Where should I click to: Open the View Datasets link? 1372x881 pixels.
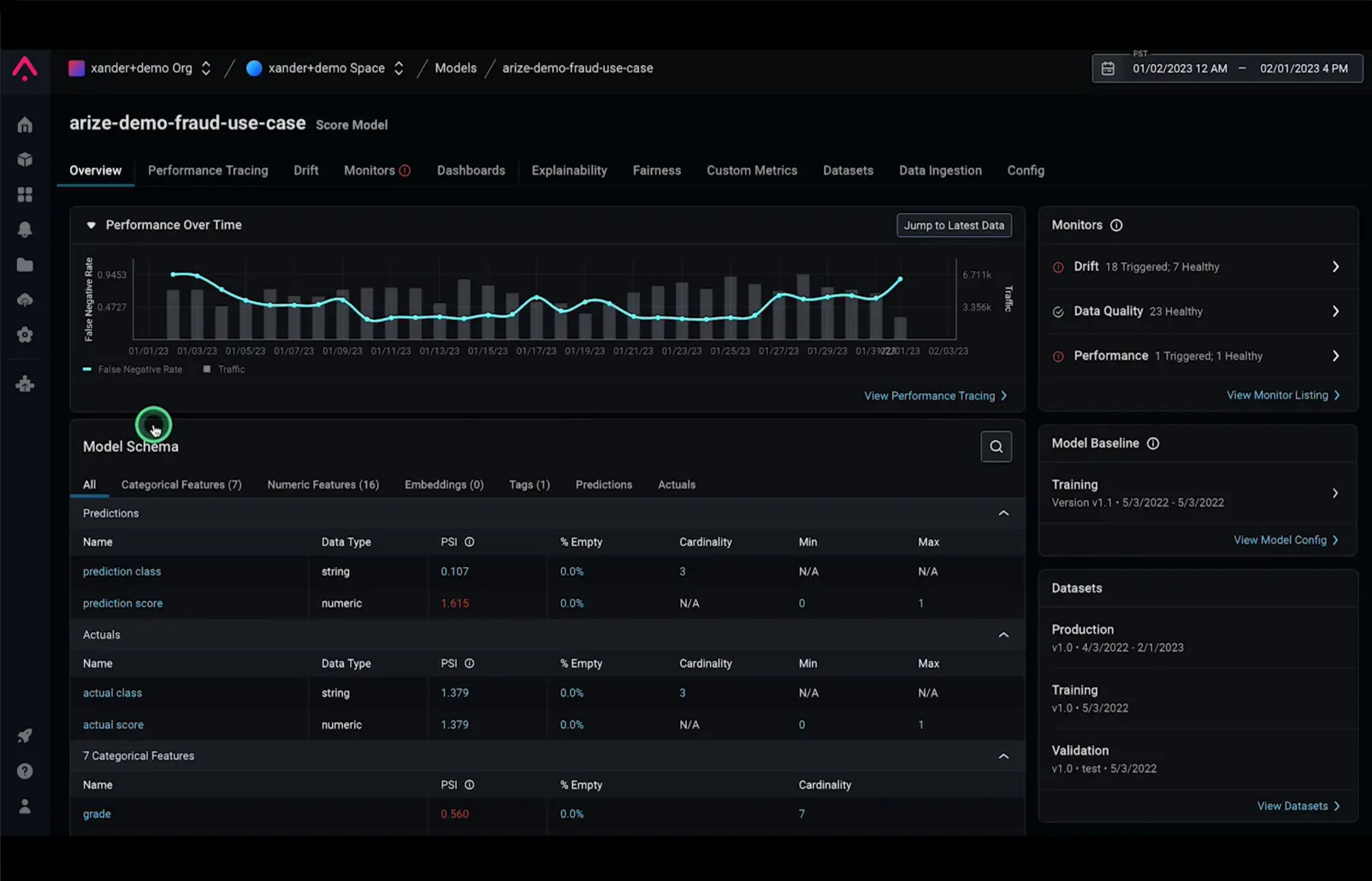click(x=1298, y=807)
